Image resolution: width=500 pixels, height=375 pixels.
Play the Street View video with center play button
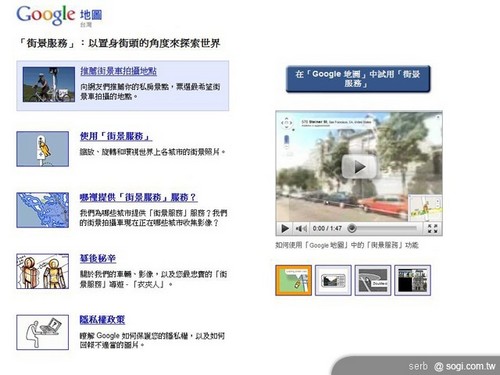coord(359,166)
